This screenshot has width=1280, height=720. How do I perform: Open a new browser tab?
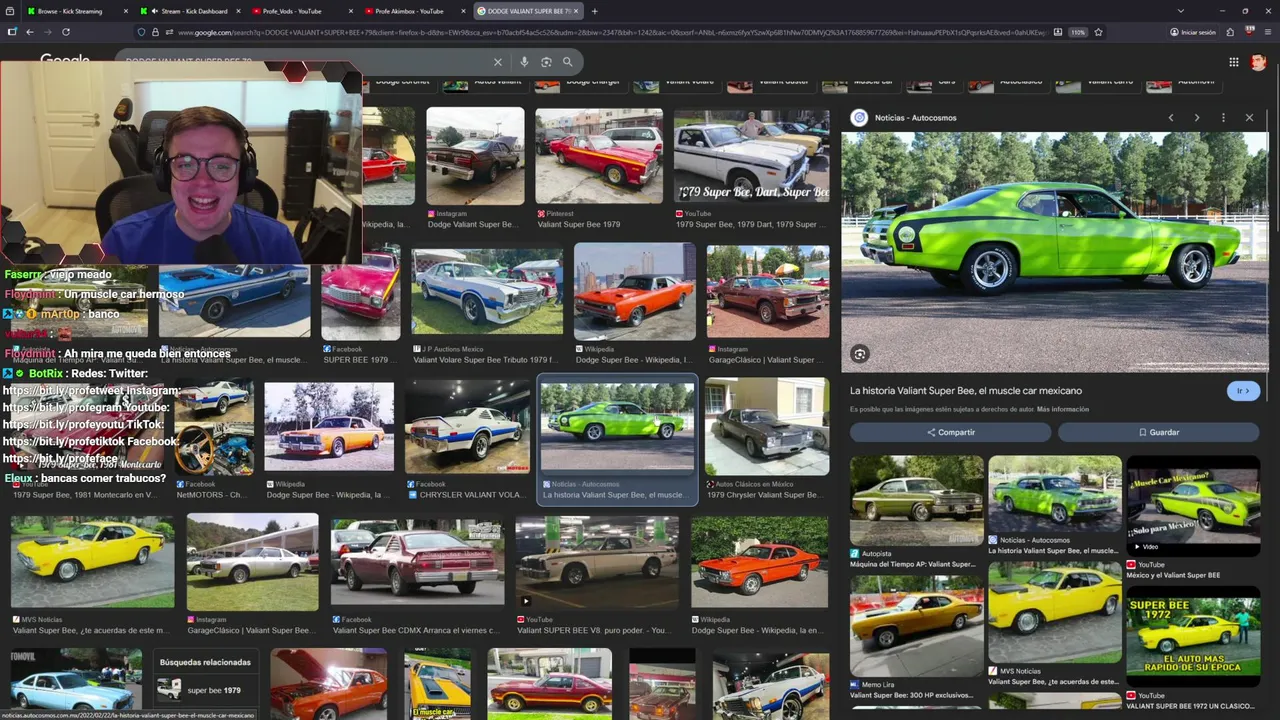[x=594, y=11]
